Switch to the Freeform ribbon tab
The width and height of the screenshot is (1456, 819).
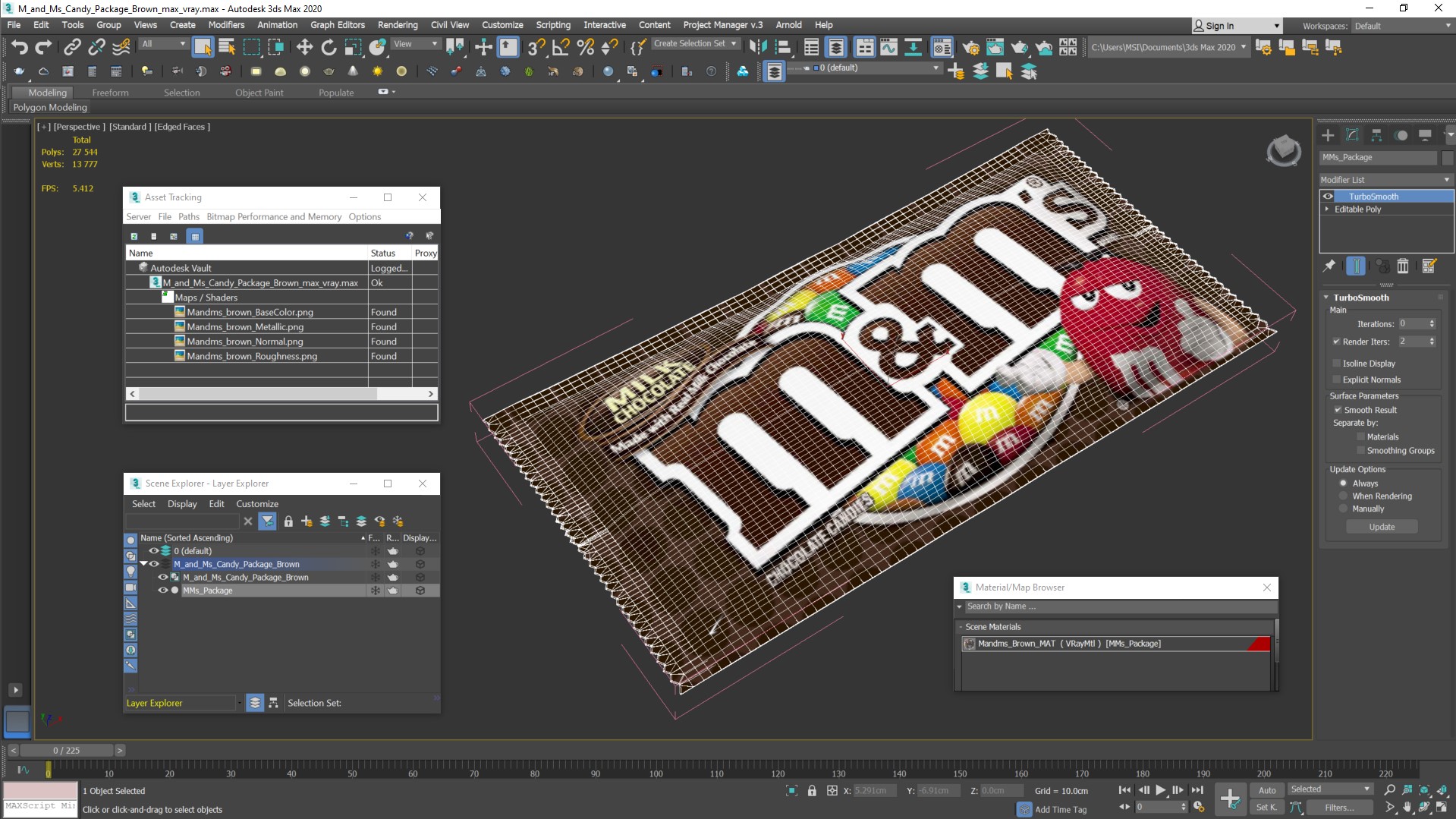110,93
